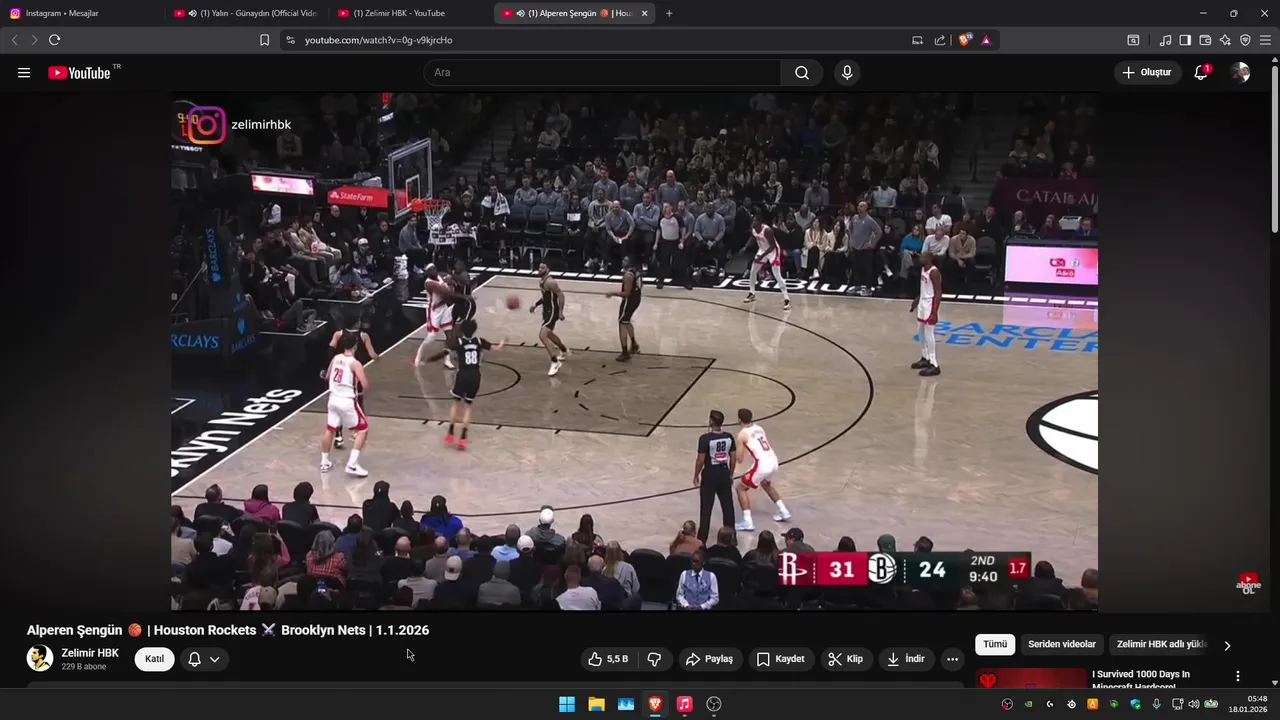Open the browser main menu

[x=1265, y=40]
